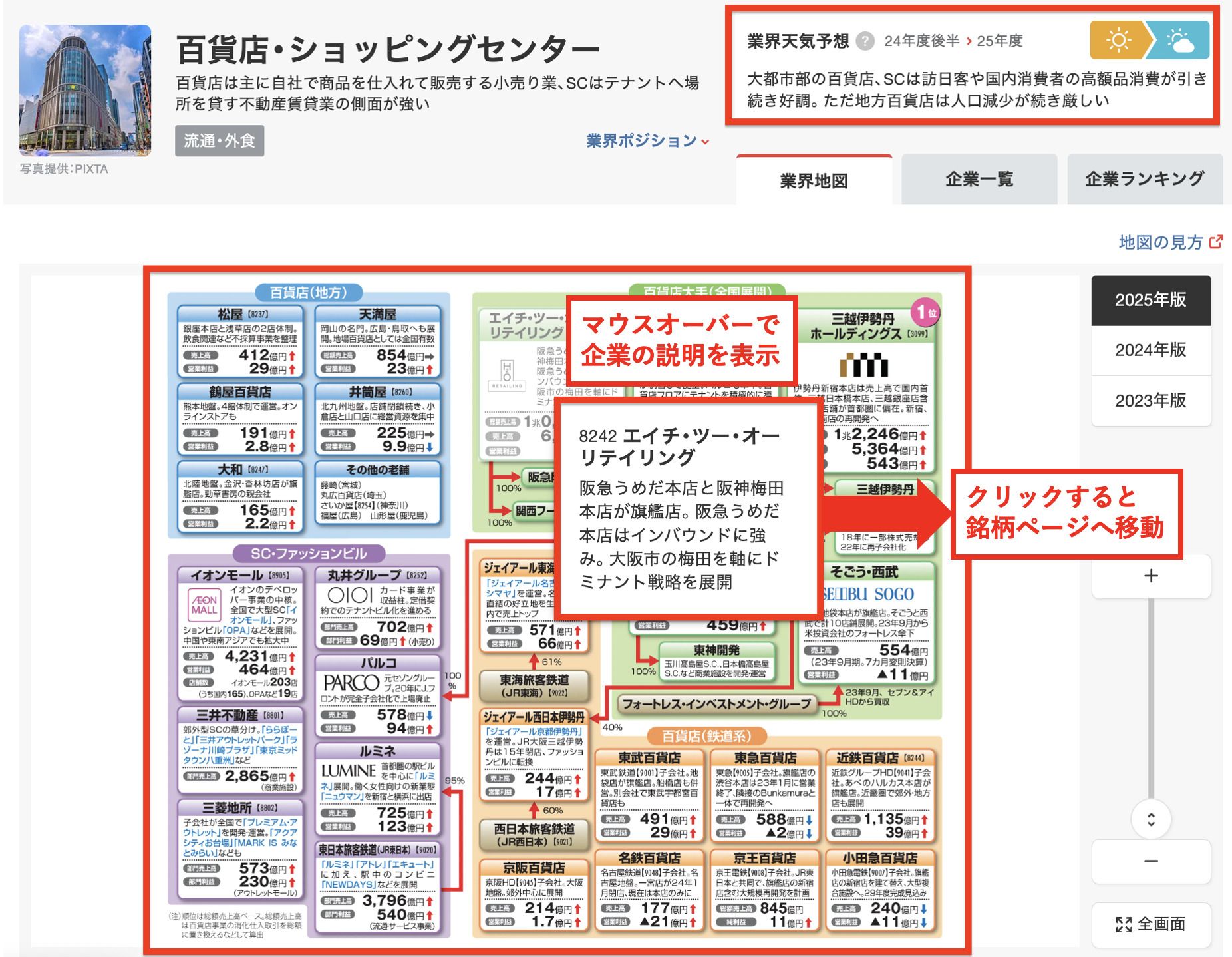
Task: Expand the 業界ポジション dropdown
Action: 647,141
